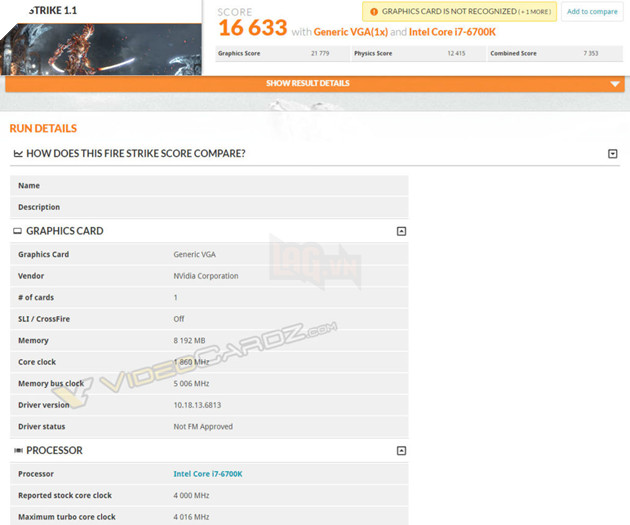The width and height of the screenshot is (630, 525).
Task: Open the Generic VGA(1x) link in score header
Action: 351,32
